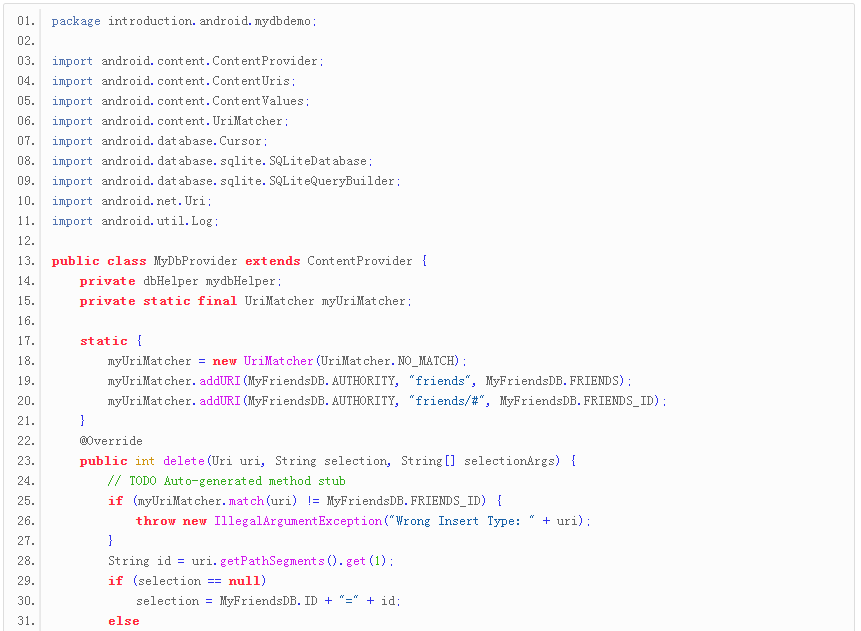861x631 pixels.
Task: Click IllegalArgumentException in the throw statement
Action: (x=298, y=521)
